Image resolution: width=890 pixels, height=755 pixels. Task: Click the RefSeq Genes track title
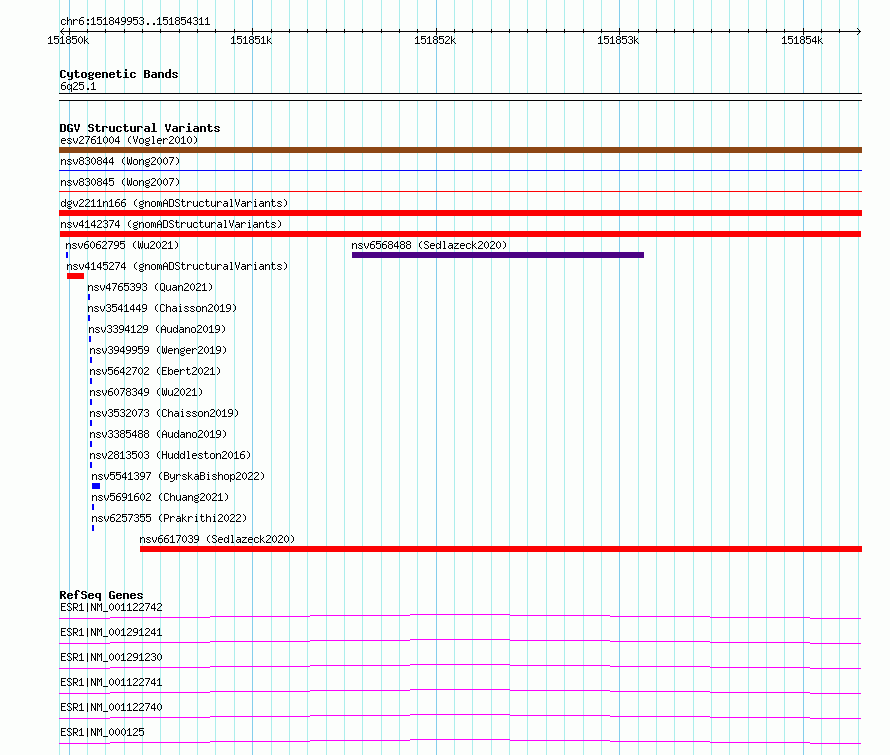[x=101, y=595]
